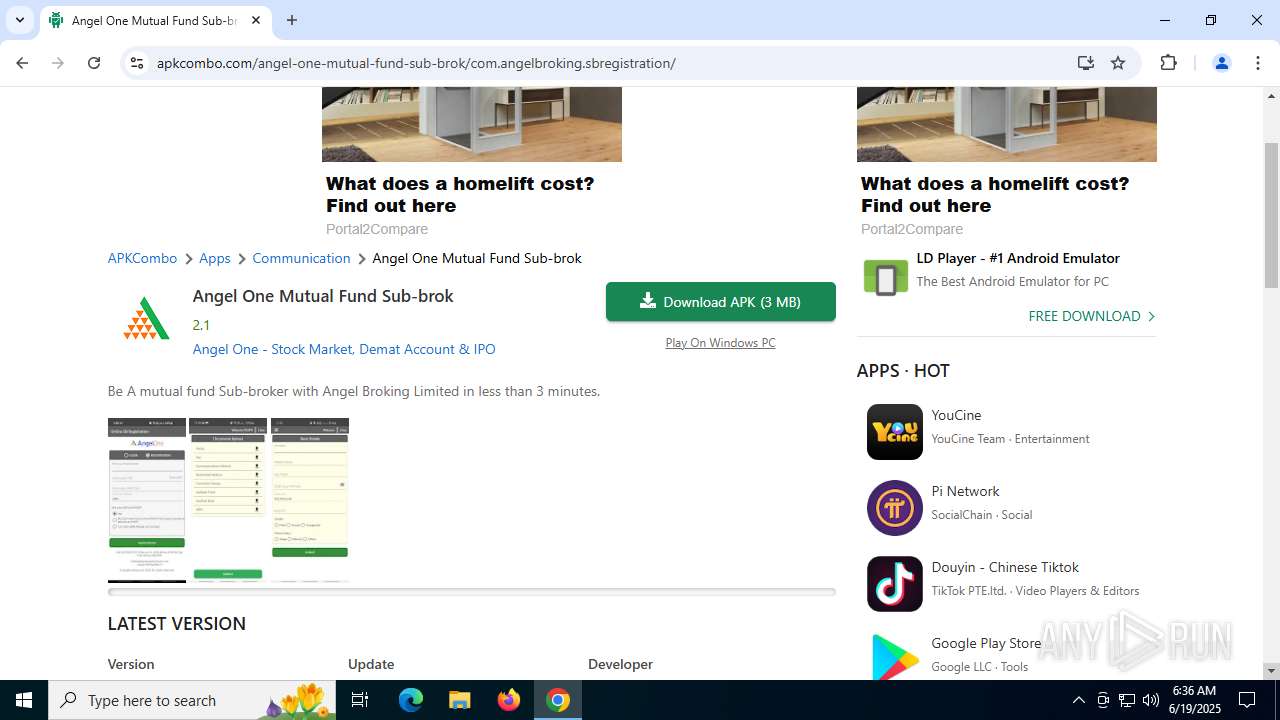Open the Extensions puzzle icon
1280x720 pixels.
click(1168, 63)
